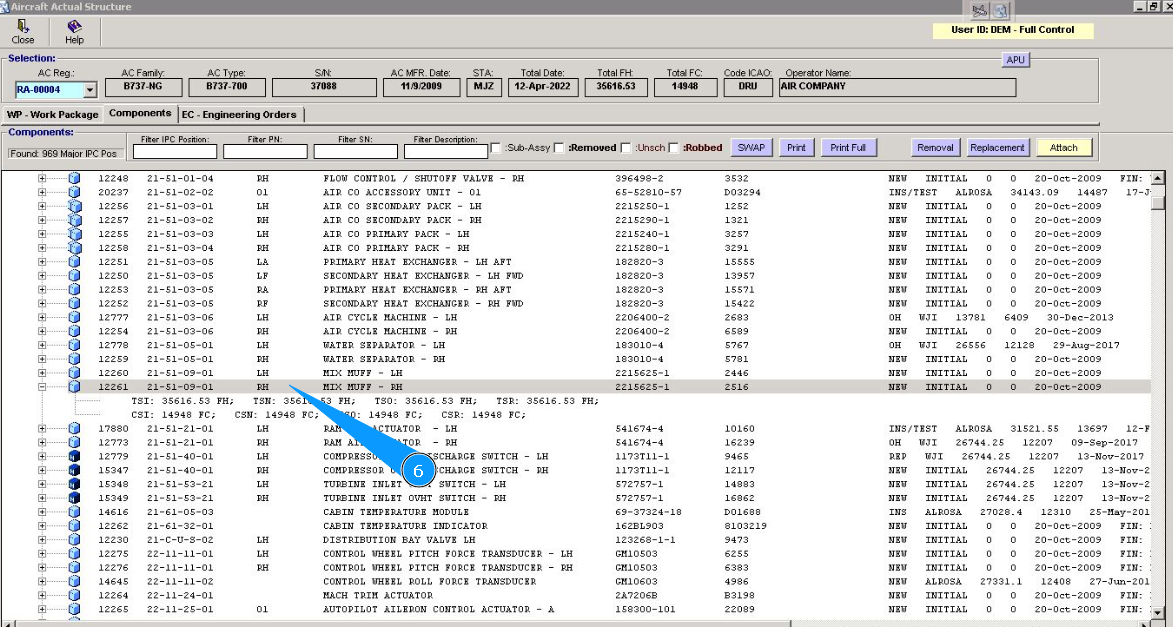Image resolution: width=1173 pixels, height=633 pixels.
Task: Select cube icon for row 12257
Action: tap(74, 220)
